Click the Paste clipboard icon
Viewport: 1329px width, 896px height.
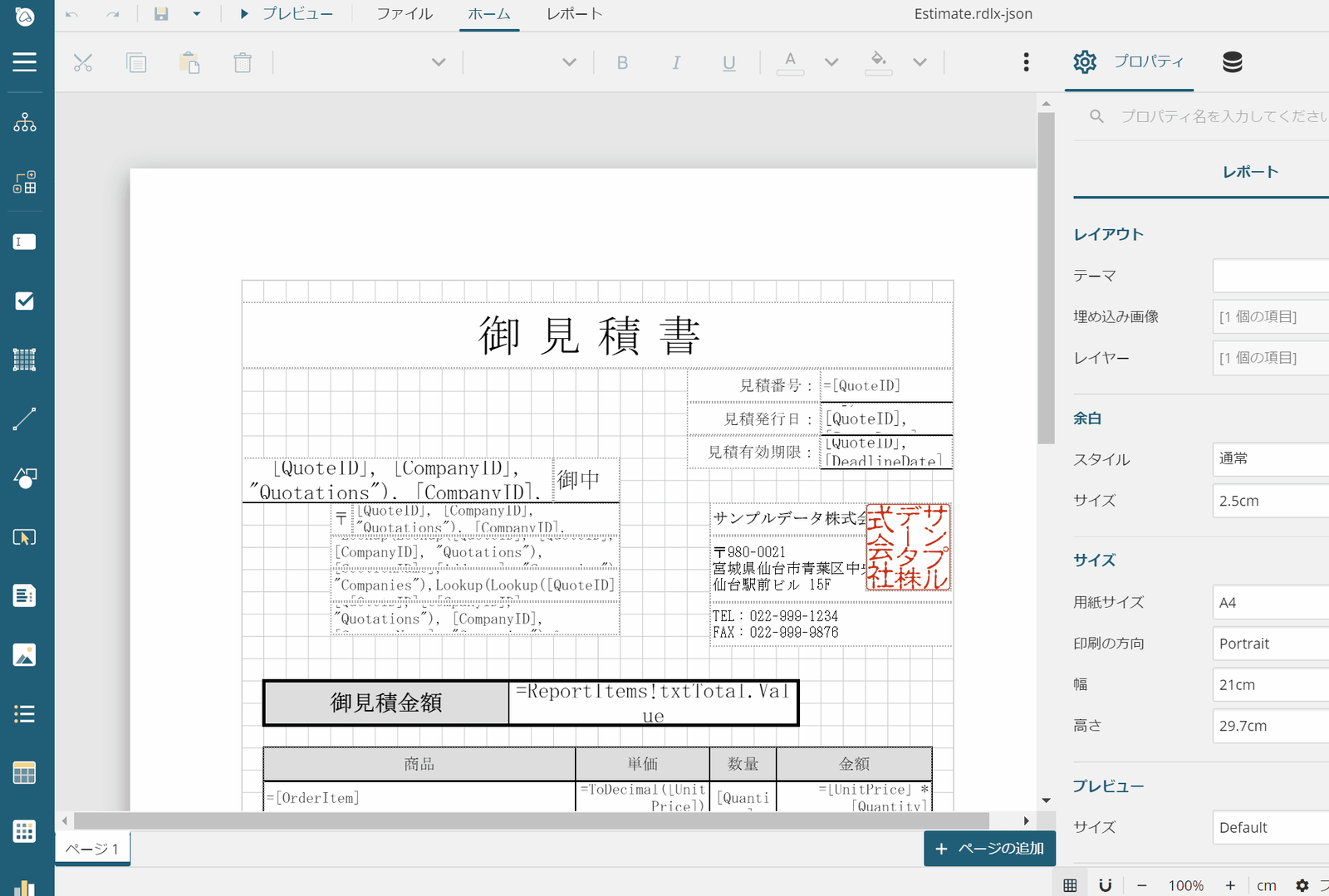click(x=189, y=62)
